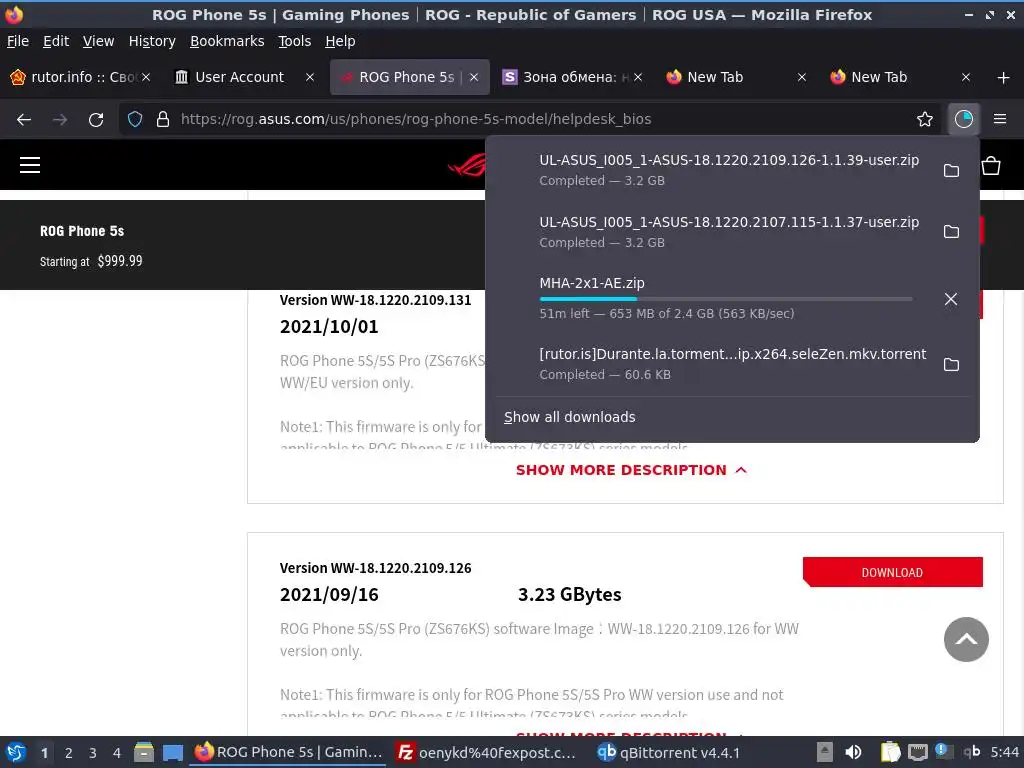
Task: Cancel the MHA-2x1-AE.zip download
Action: 951,299
